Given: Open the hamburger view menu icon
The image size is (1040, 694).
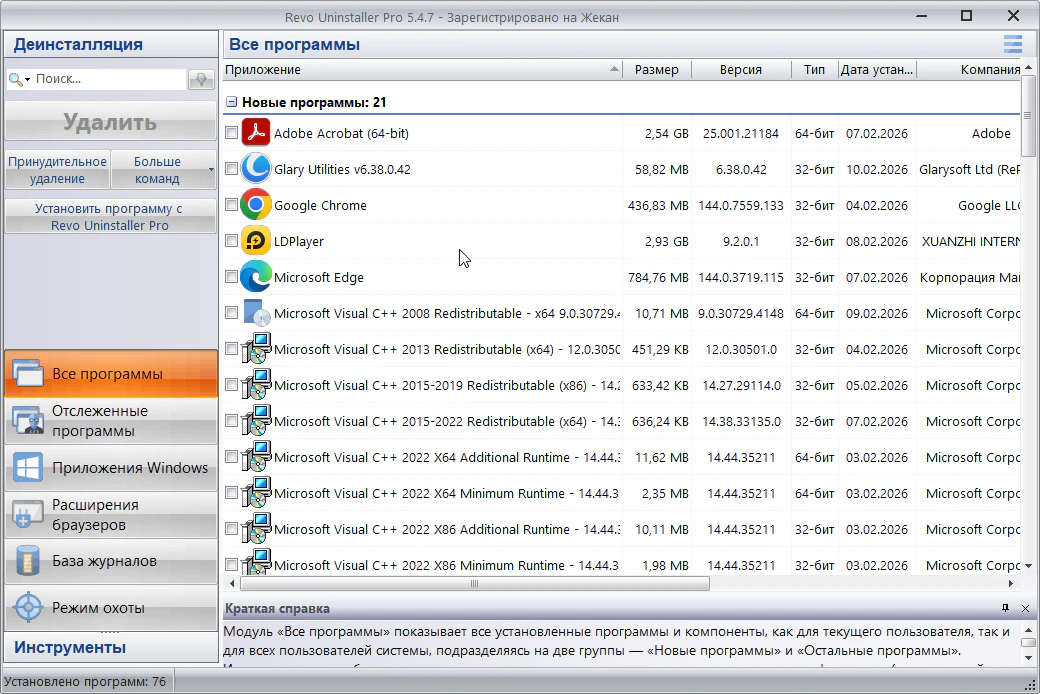Looking at the screenshot, I should (x=1012, y=44).
